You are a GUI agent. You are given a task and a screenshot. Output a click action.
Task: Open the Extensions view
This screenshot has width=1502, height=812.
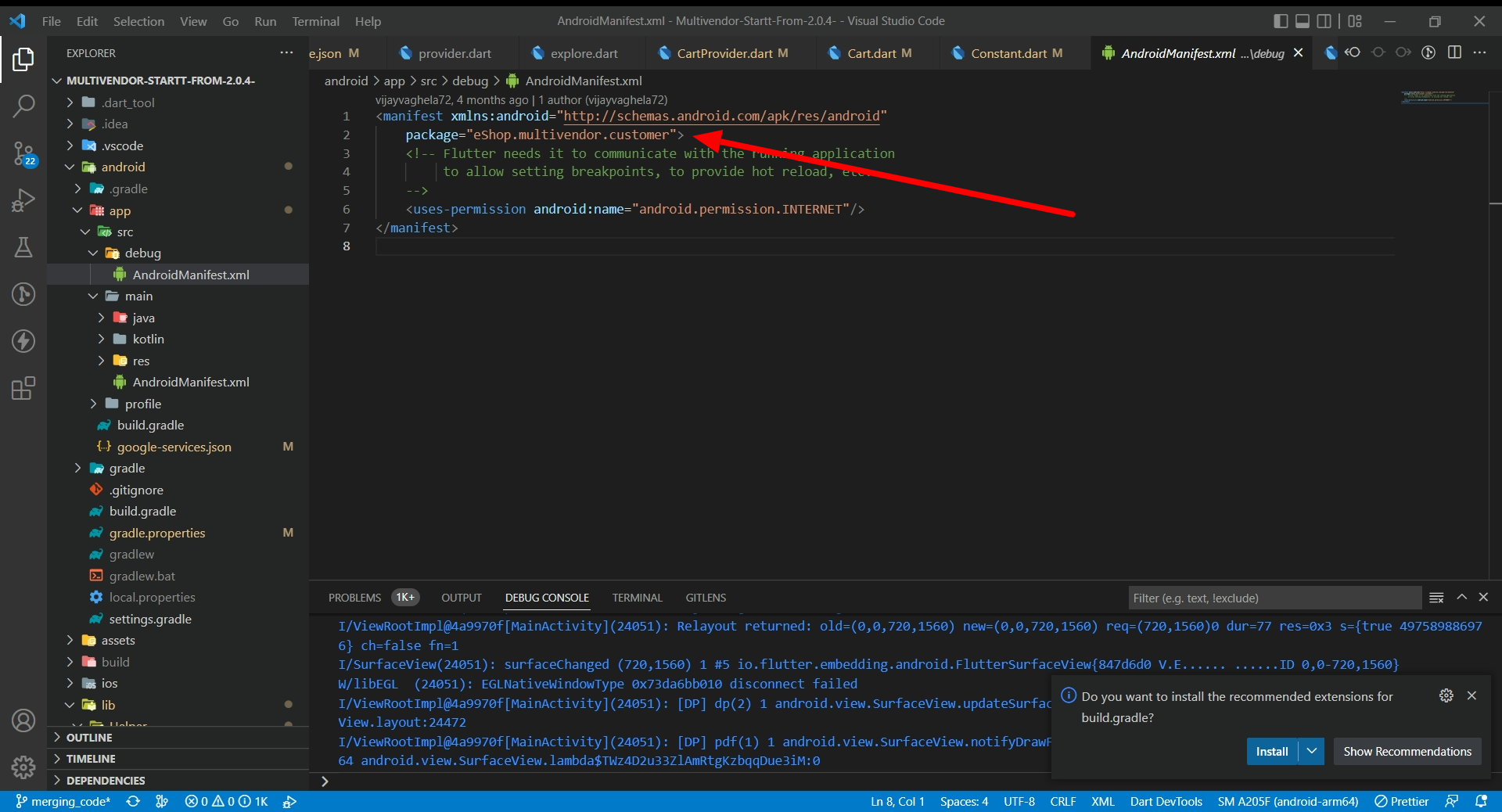tap(23, 388)
